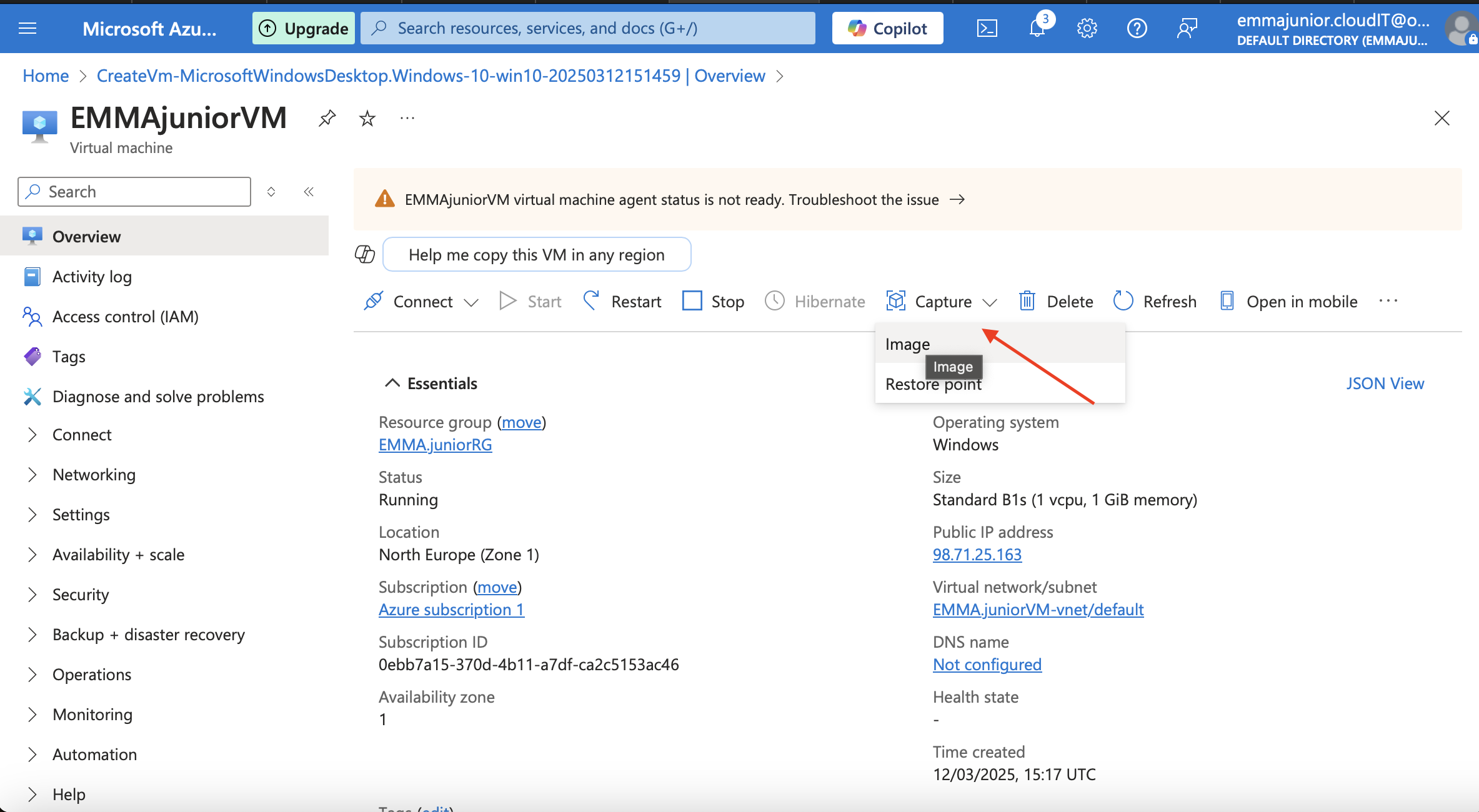Click public IP address 98.71.25.163
Screen dimensions: 1479x812
click(977, 555)
